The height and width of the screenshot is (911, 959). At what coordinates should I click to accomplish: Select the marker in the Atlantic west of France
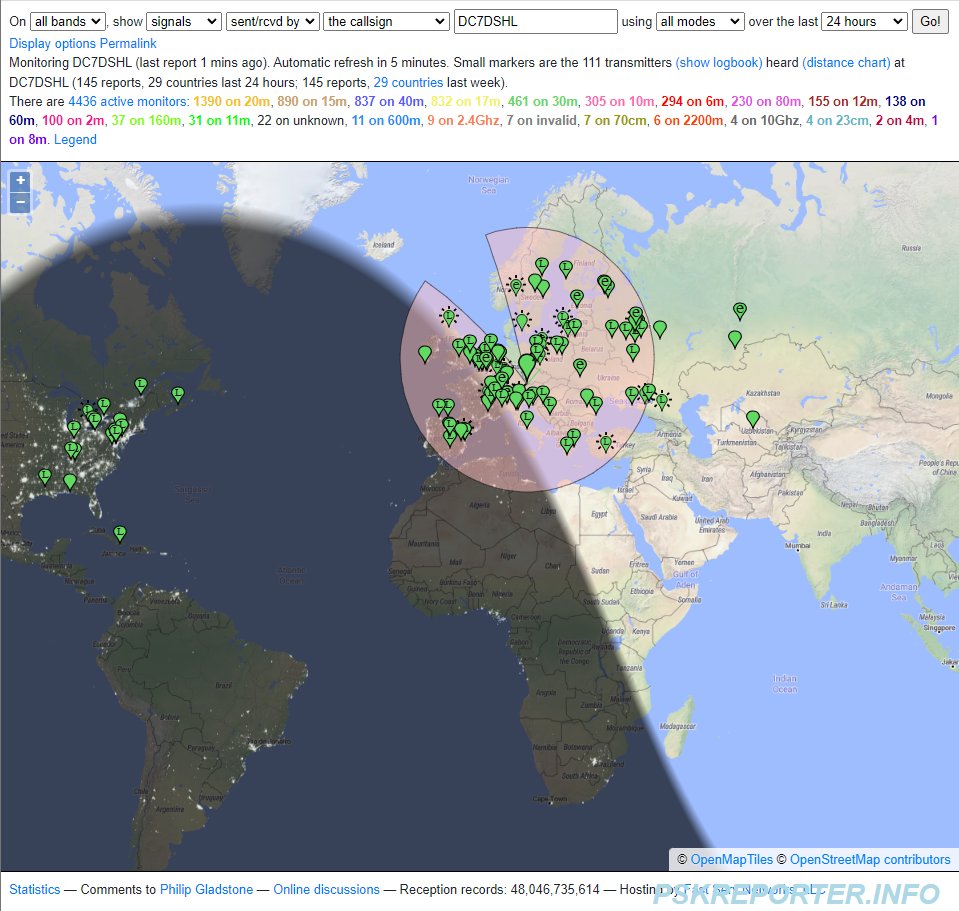(424, 353)
